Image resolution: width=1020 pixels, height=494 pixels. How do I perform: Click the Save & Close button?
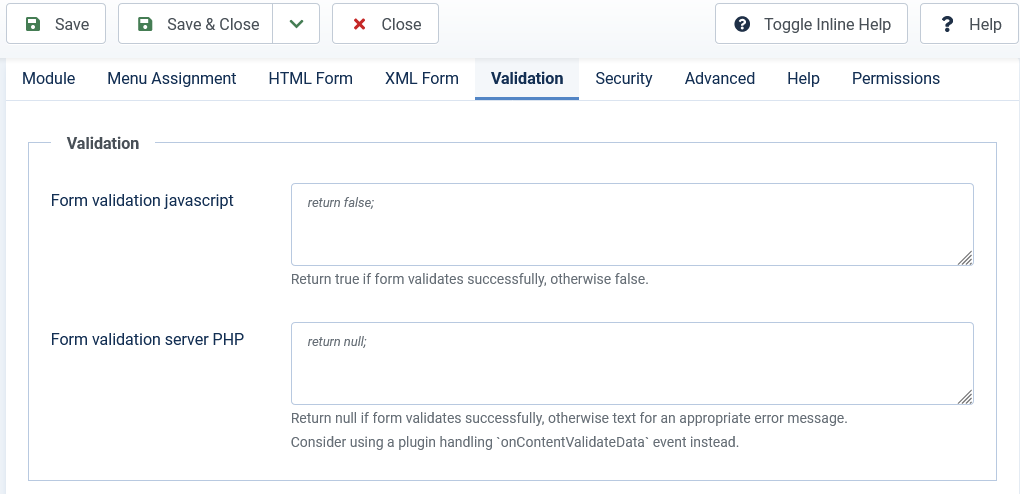coord(195,24)
